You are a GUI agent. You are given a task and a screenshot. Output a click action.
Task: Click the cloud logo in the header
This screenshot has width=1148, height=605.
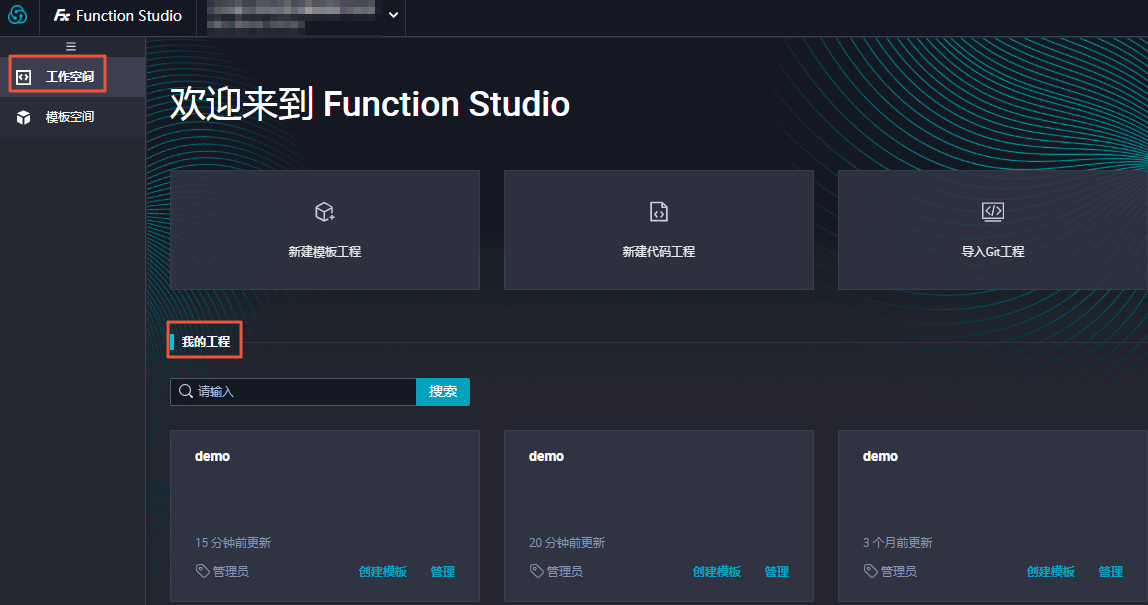point(18,15)
